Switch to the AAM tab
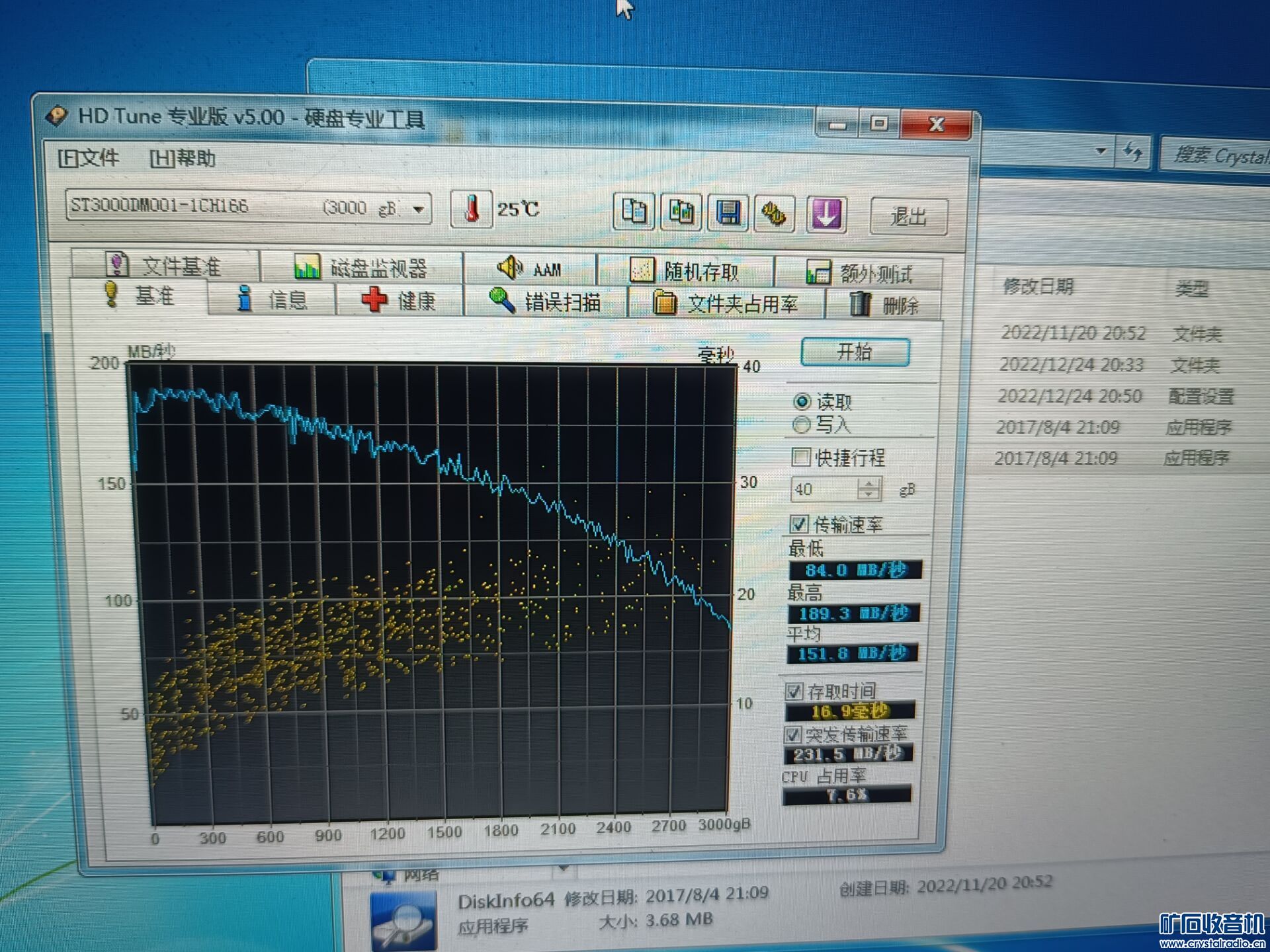The height and width of the screenshot is (952, 1270). pyautogui.click(x=530, y=269)
